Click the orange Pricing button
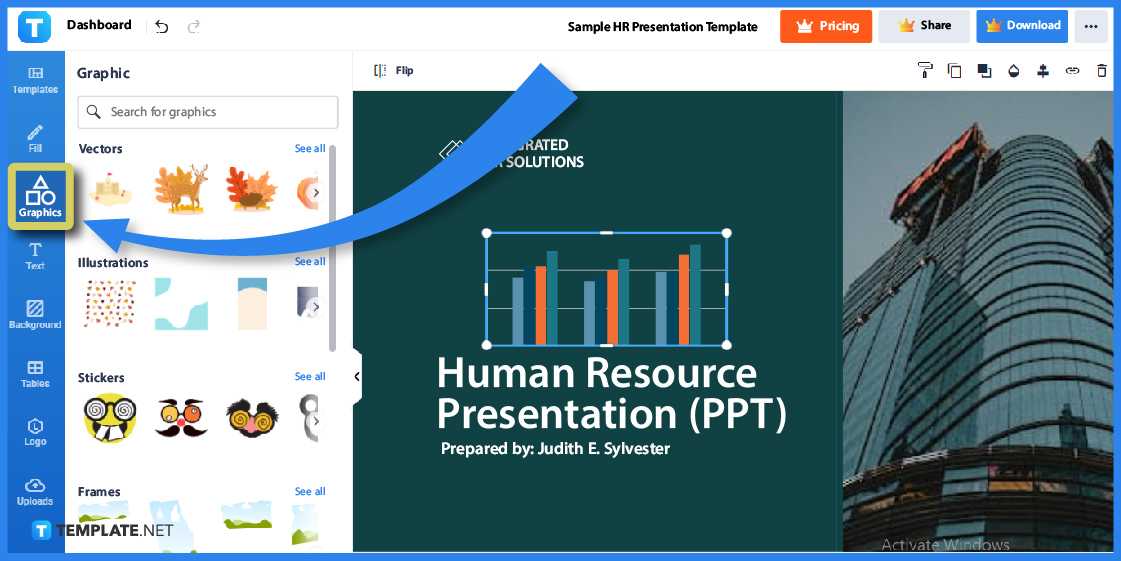The width and height of the screenshot is (1121, 561). coord(826,27)
